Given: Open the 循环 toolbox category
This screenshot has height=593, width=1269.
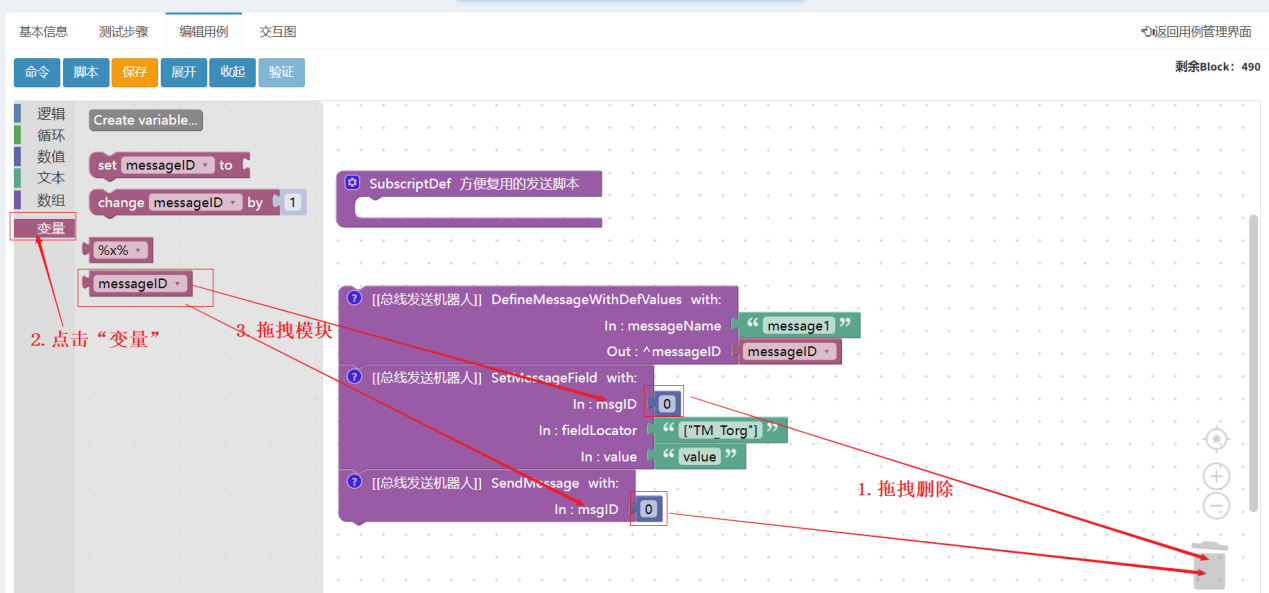Looking at the screenshot, I should coord(45,135).
